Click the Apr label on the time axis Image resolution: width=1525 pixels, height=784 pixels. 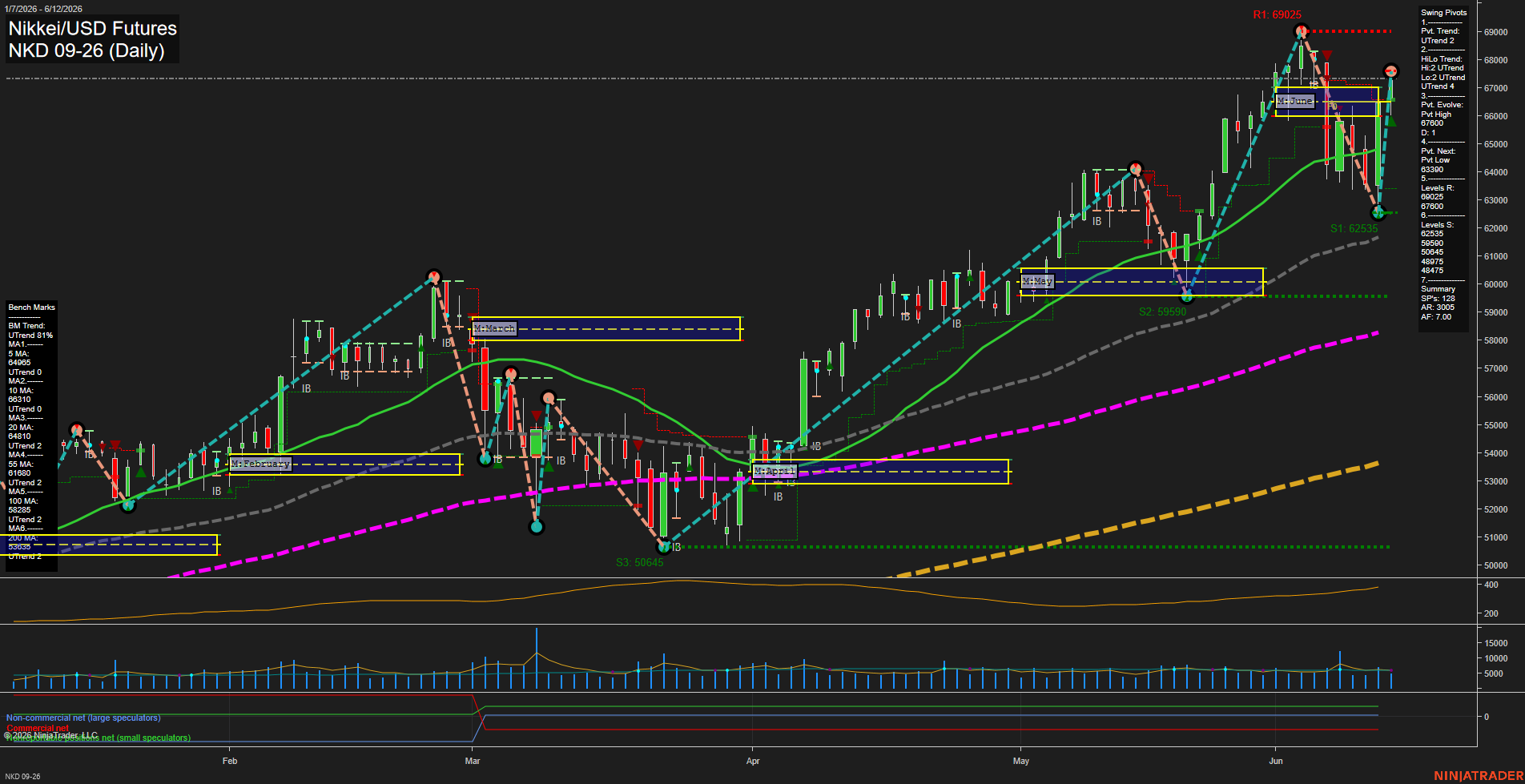(753, 761)
